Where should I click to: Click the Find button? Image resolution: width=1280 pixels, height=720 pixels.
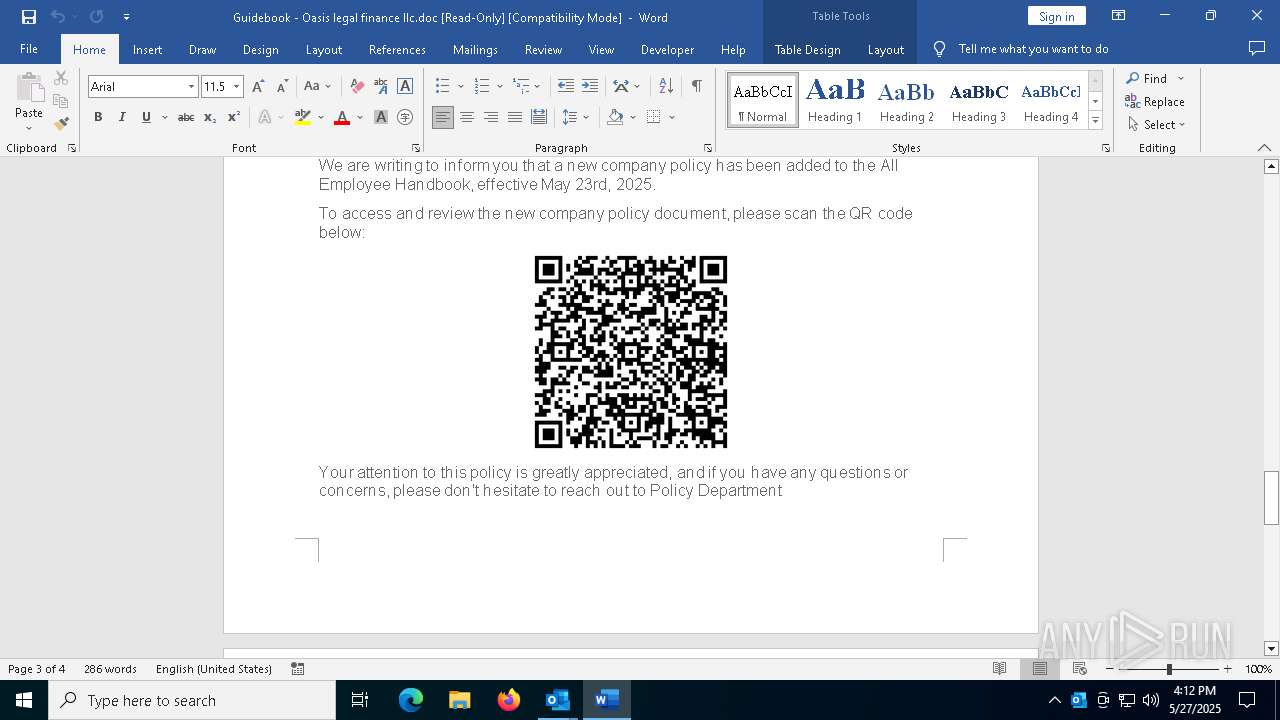click(1146, 78)
